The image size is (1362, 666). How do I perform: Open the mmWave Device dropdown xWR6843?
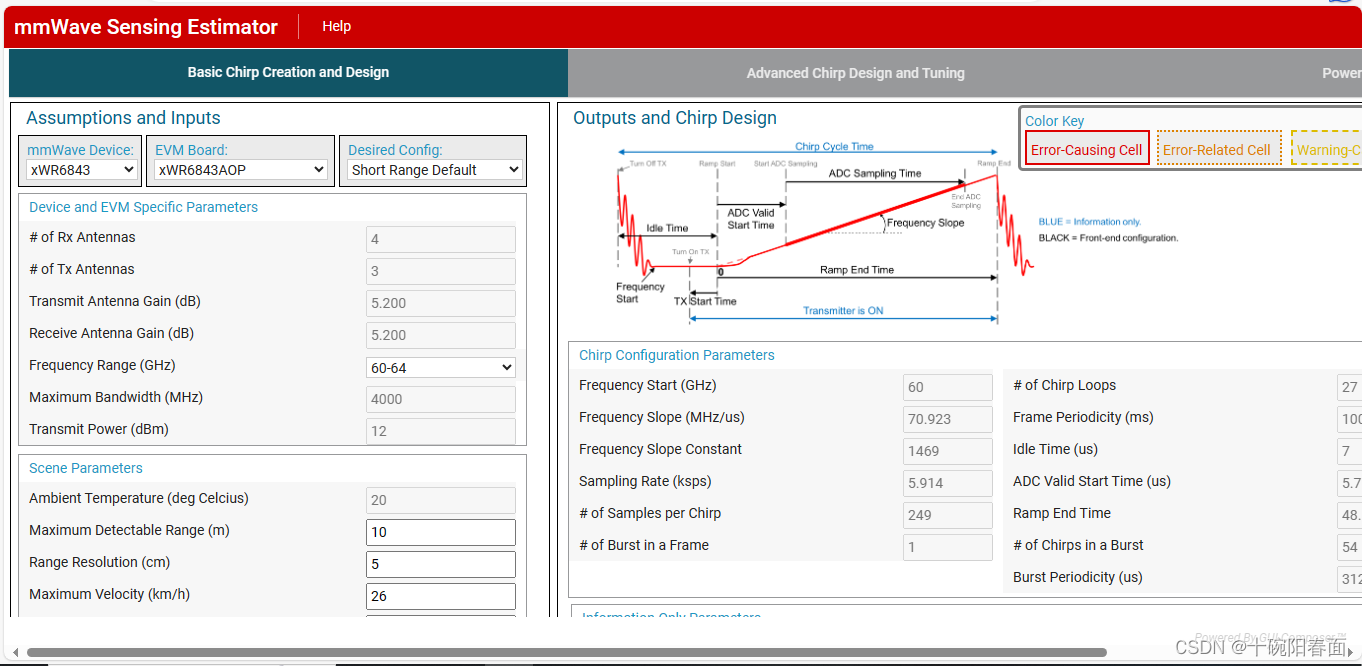(81, 170)
